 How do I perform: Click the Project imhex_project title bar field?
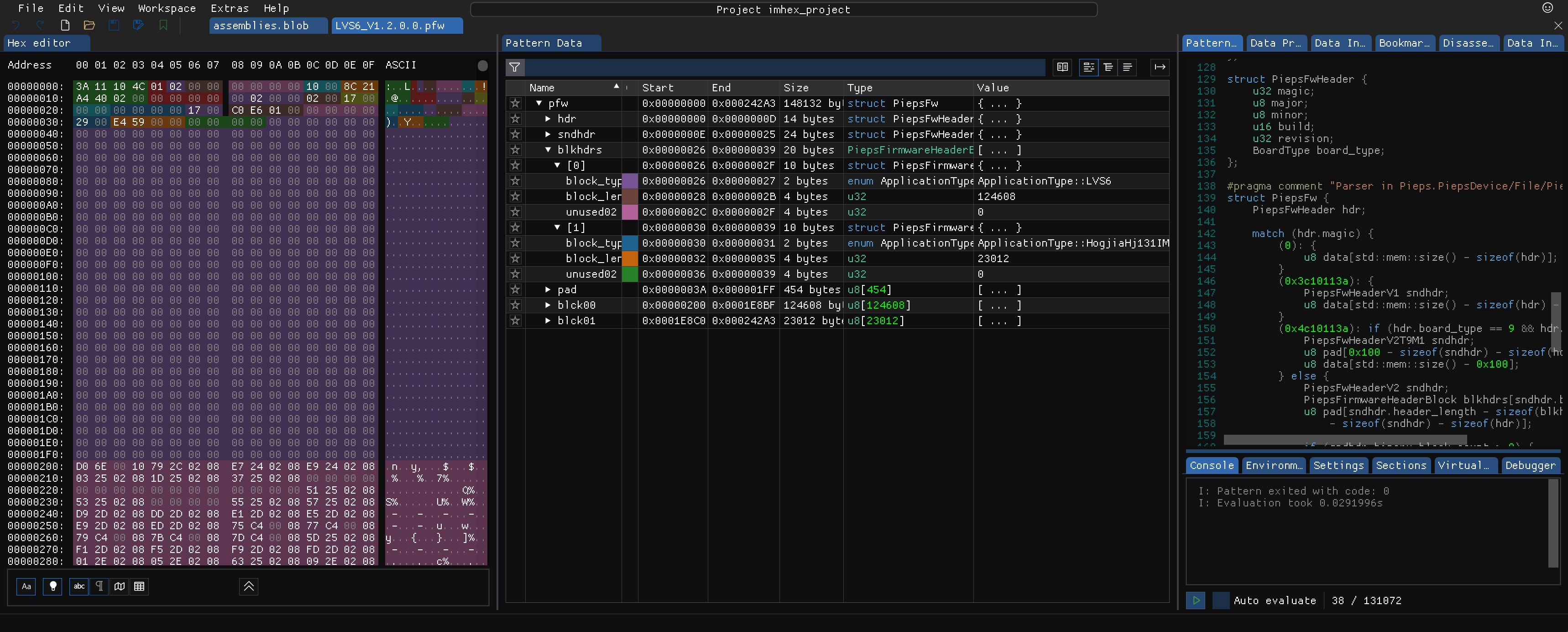pos(784,10)
